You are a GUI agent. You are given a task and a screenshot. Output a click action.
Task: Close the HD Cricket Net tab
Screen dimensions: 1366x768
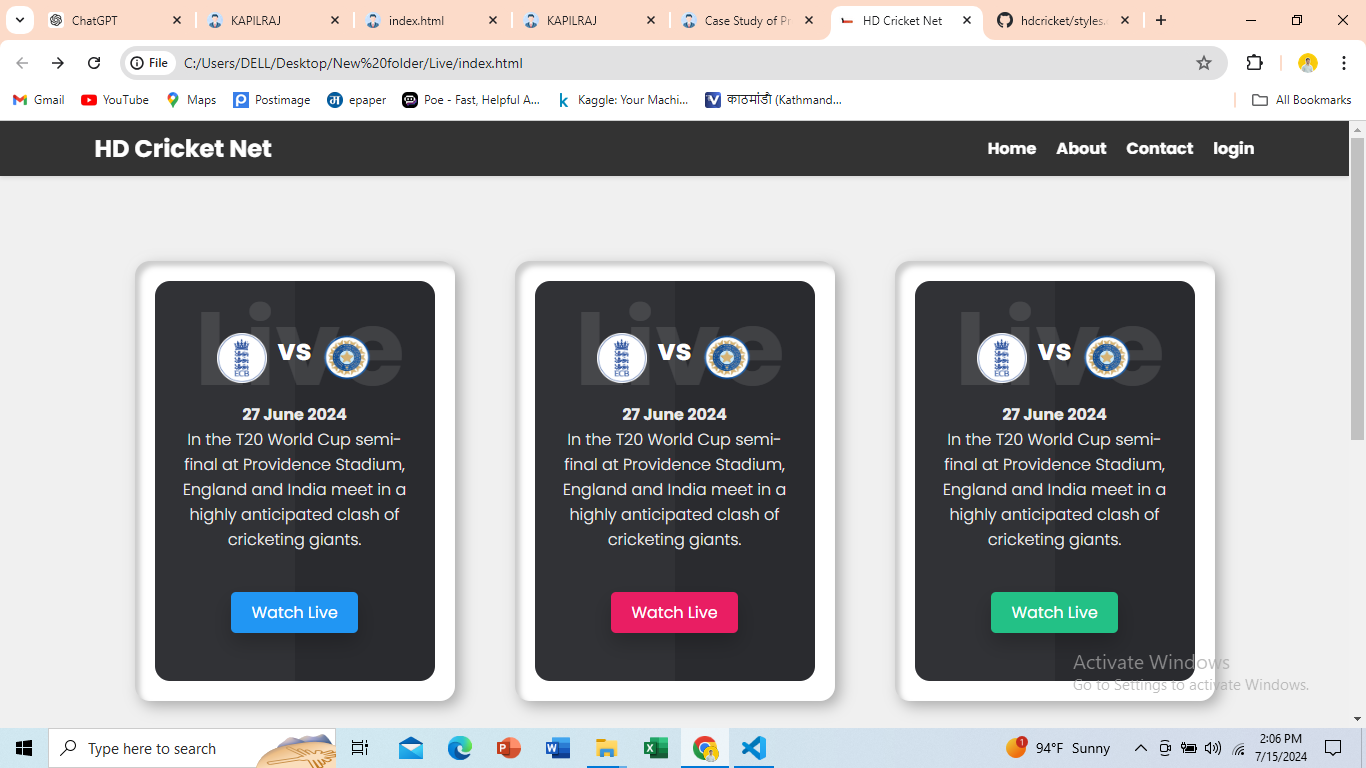pyautogui.click(x=967, y=20)
